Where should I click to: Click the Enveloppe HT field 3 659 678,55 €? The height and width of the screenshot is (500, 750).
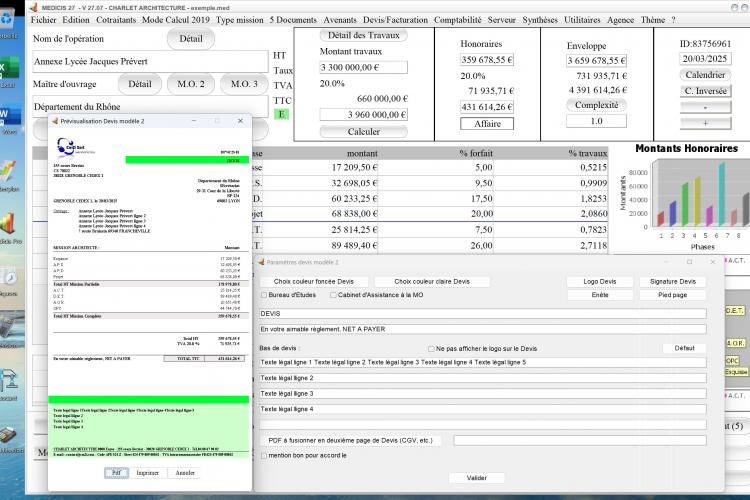[x=596, y=61]
